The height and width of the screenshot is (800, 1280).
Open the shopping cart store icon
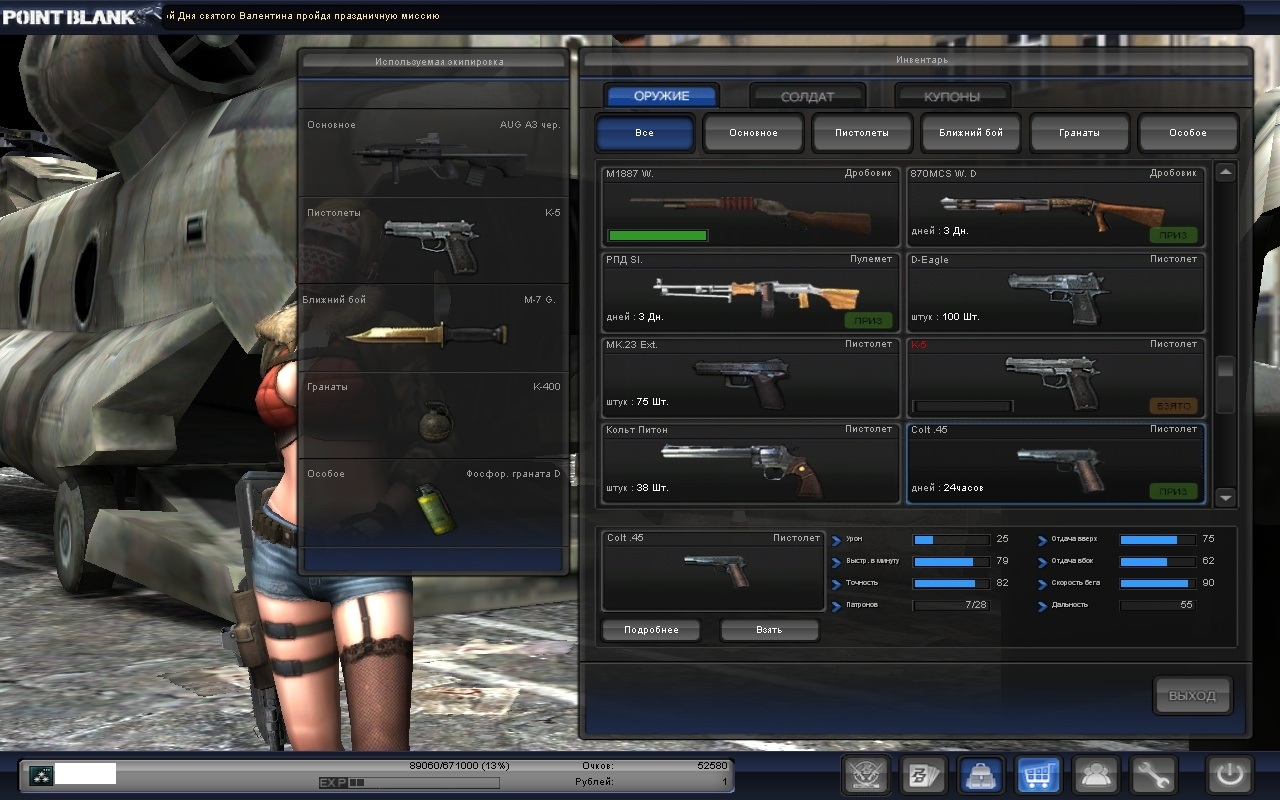click(x=1038, y=775)
